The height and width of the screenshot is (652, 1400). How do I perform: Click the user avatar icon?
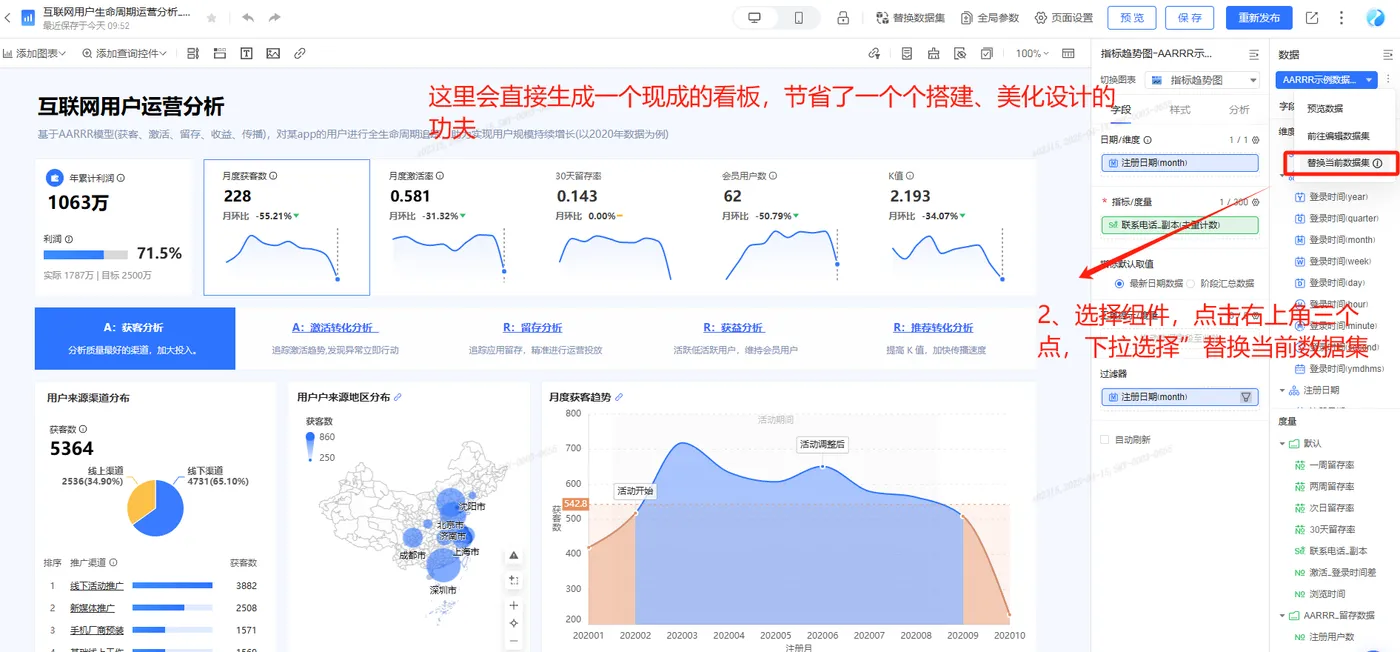1375,18
